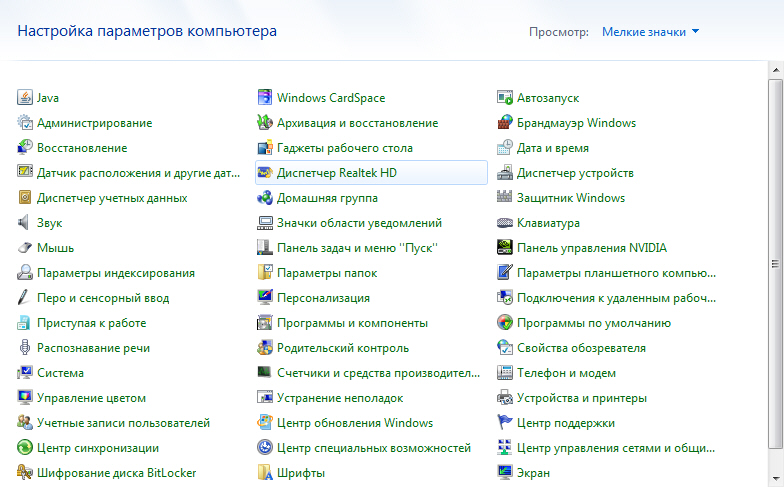Open the Устройства и принтеры link

(x=581, y=398)
